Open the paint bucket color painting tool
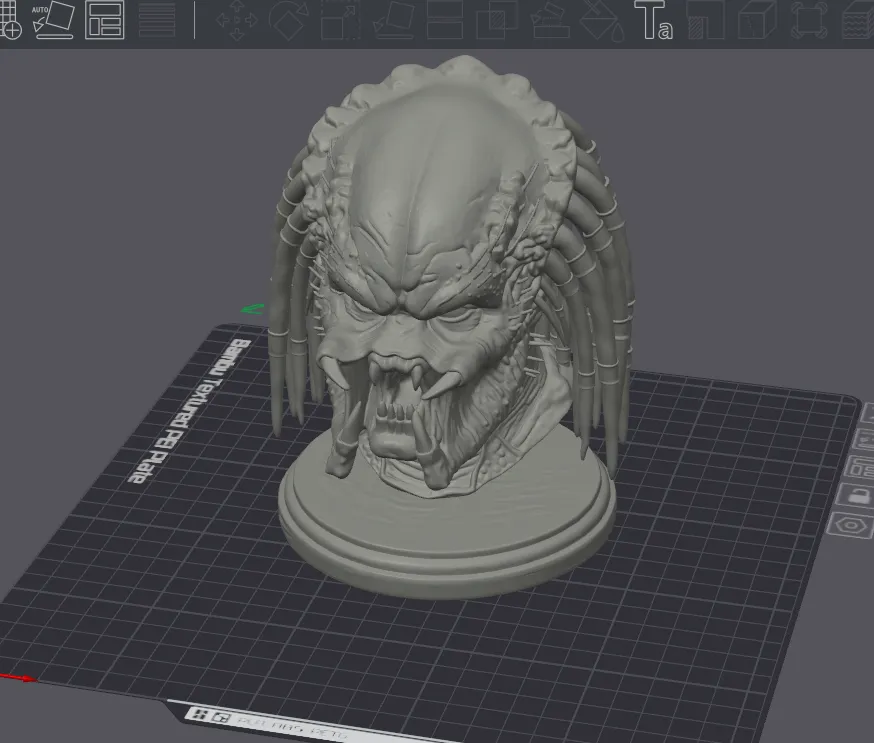The width and height of the screenshot is (874, 743). coord(603,20)
